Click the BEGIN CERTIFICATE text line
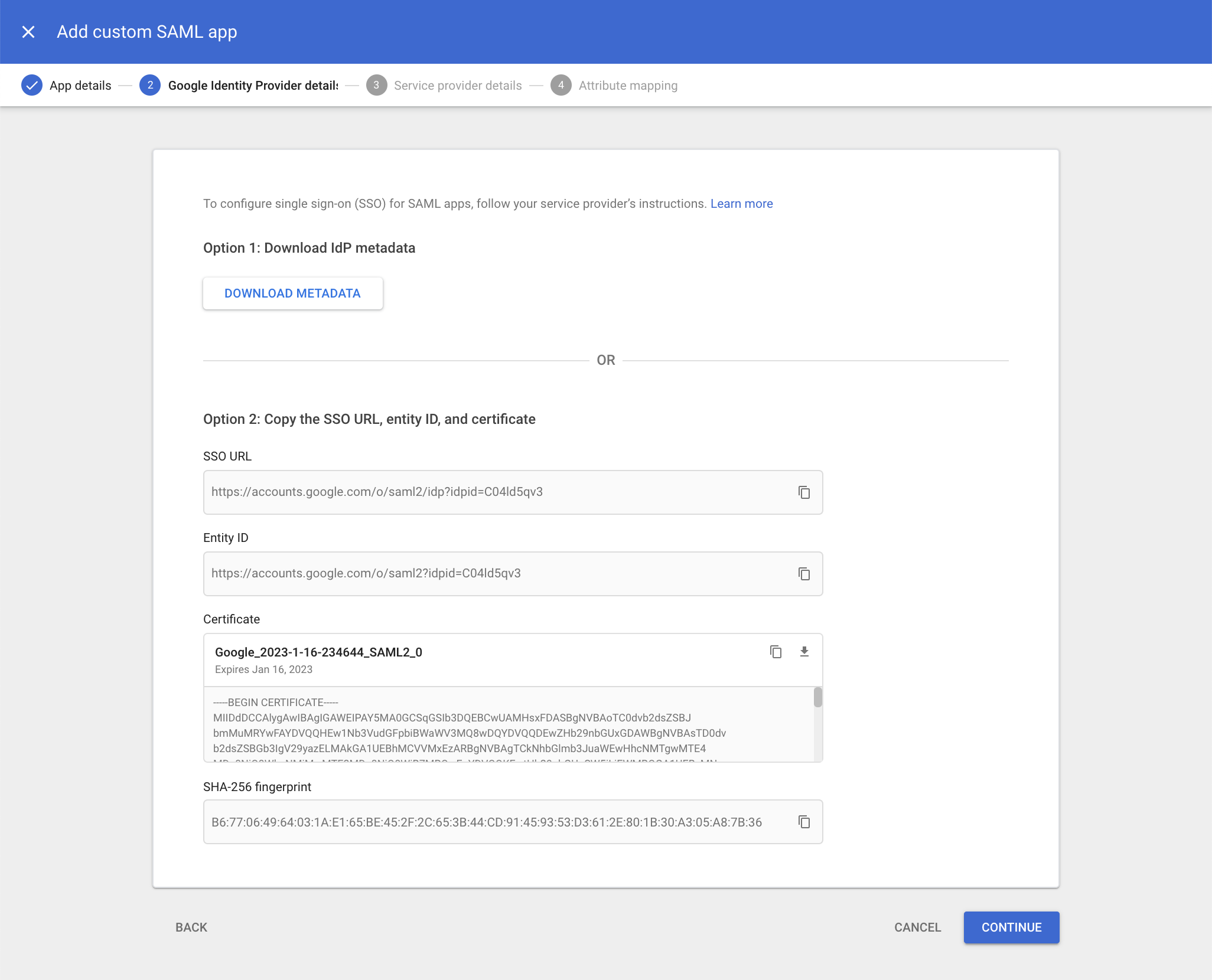The height and width of the screenshot is (980, 1212). coord(276,703)
